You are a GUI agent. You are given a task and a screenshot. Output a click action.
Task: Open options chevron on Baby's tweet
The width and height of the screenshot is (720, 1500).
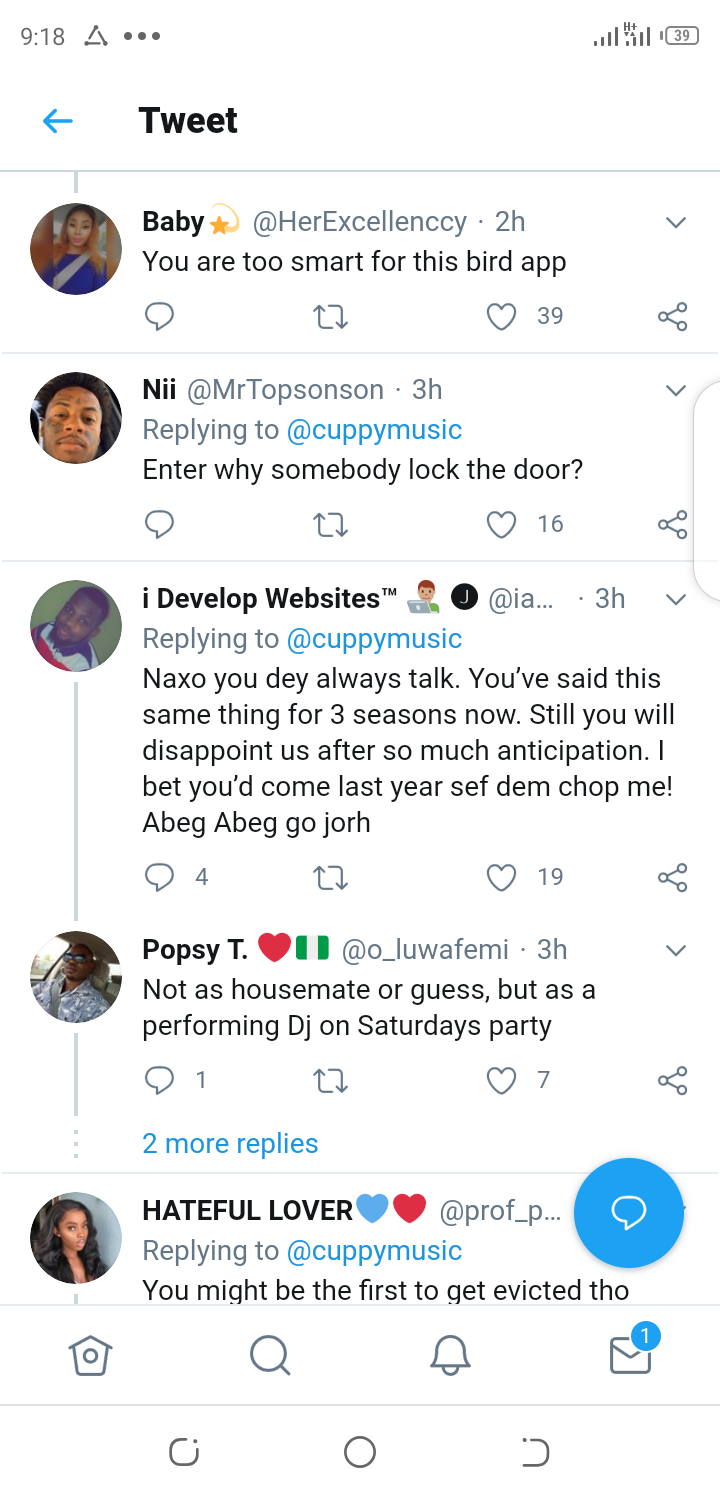(676, 222)
